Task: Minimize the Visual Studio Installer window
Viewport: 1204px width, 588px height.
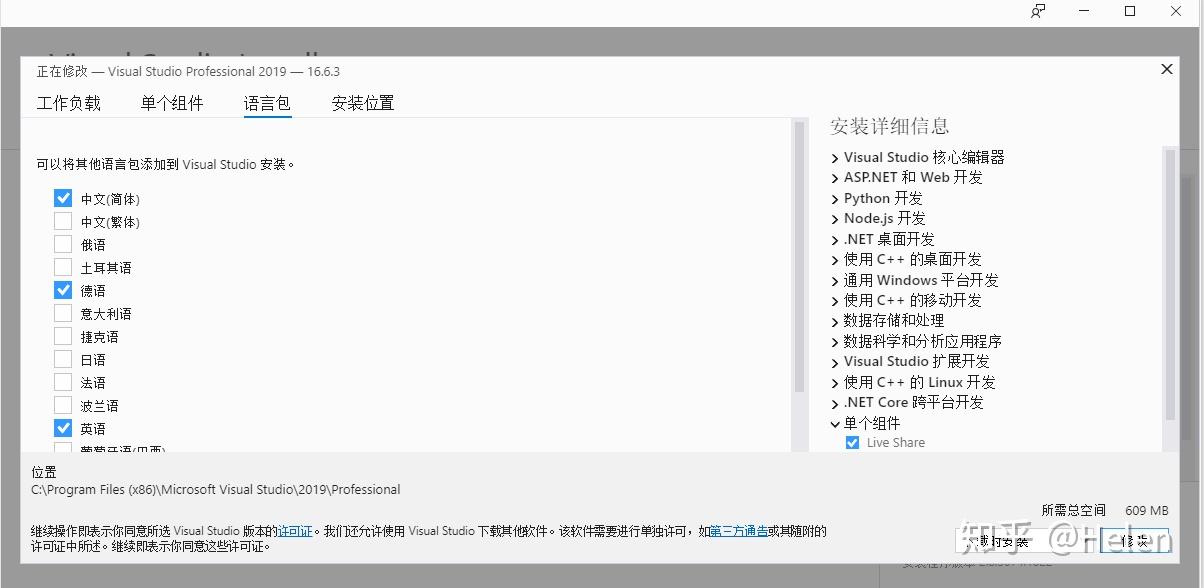Action: click(1085, 11)
